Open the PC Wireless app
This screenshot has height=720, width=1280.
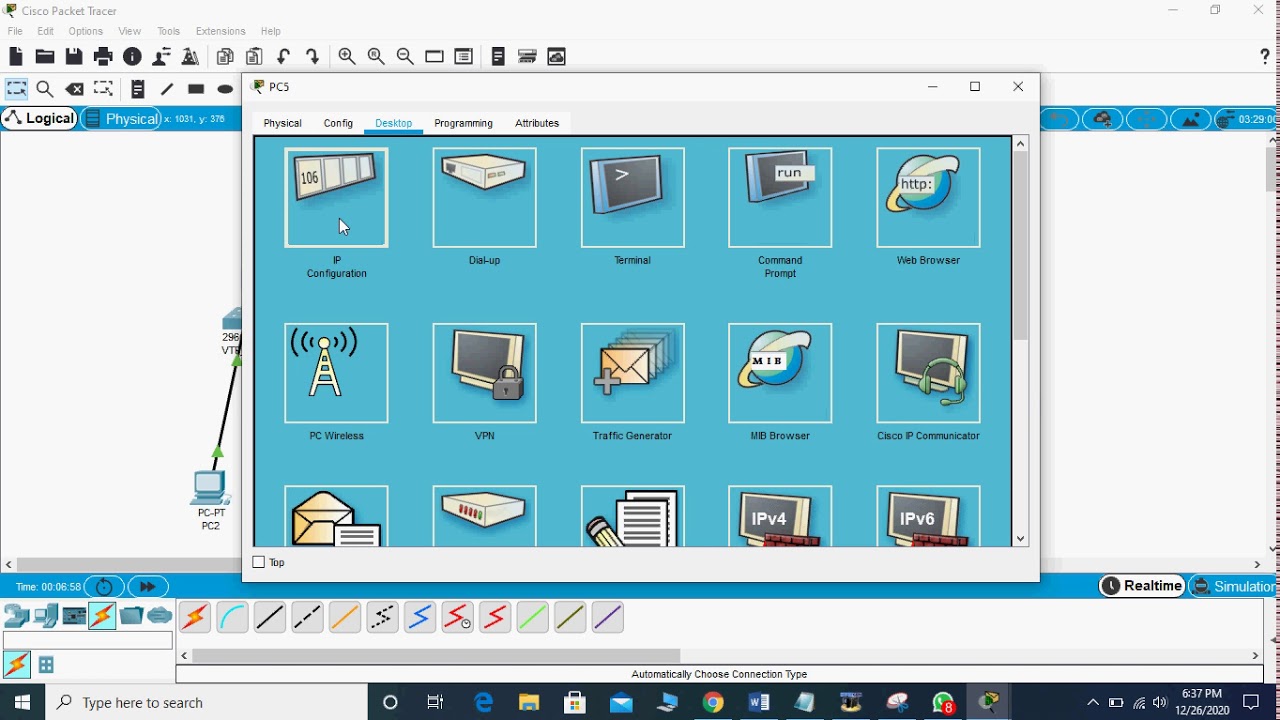pos(336,373)
